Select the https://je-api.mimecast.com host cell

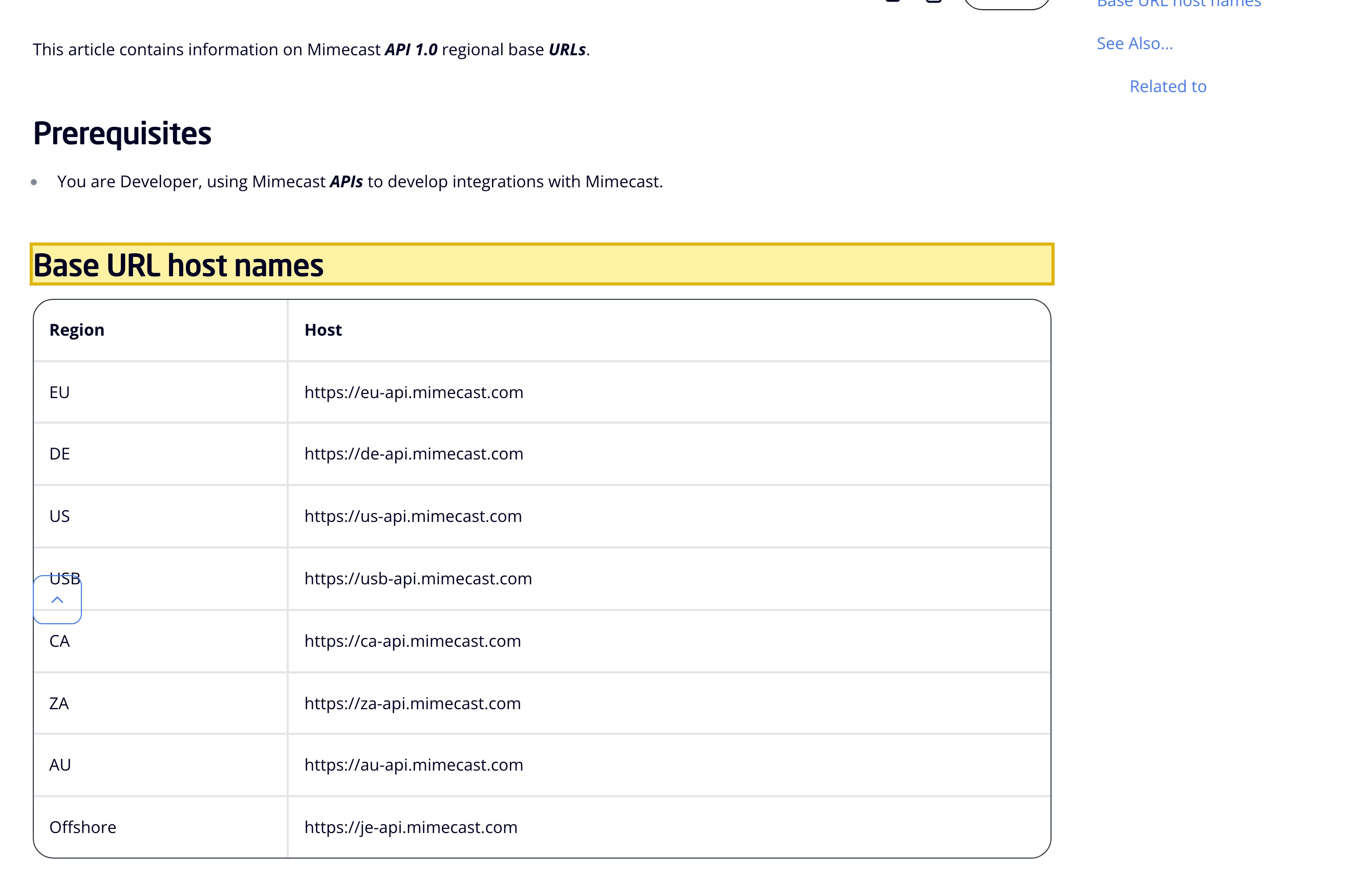669,827
